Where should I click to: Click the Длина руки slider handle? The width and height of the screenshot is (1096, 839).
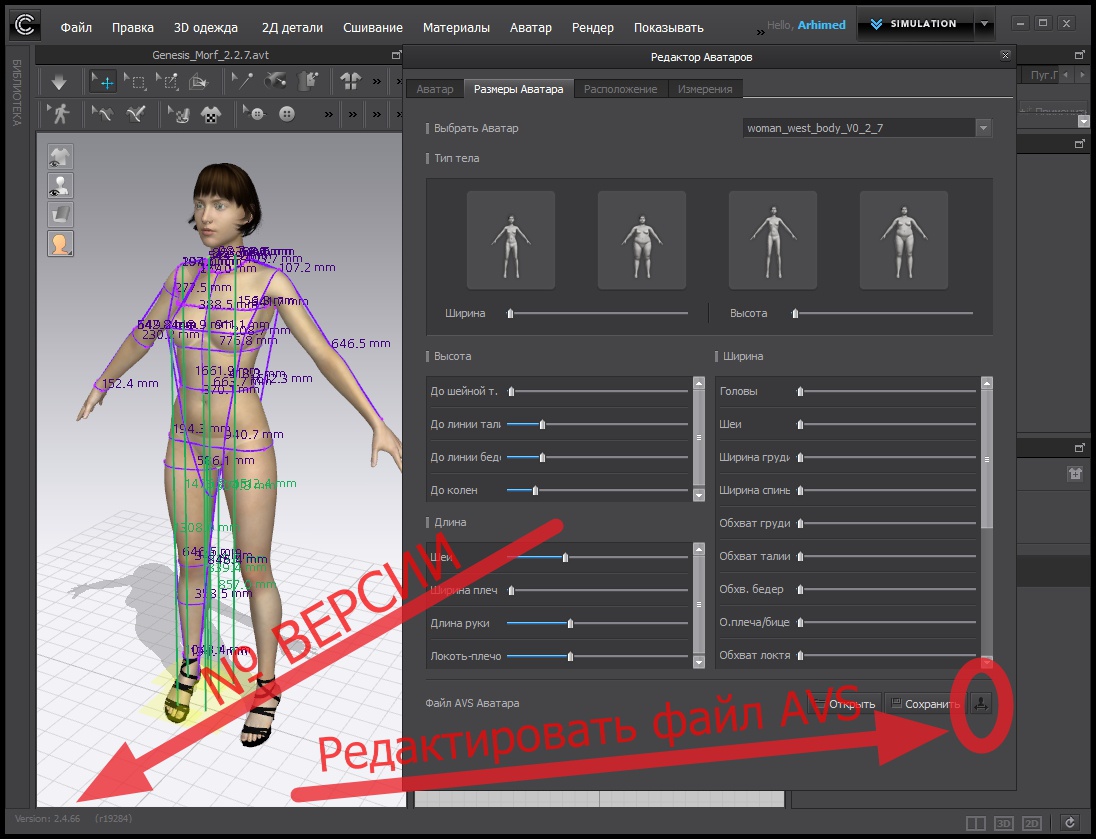tap(570, 623)
